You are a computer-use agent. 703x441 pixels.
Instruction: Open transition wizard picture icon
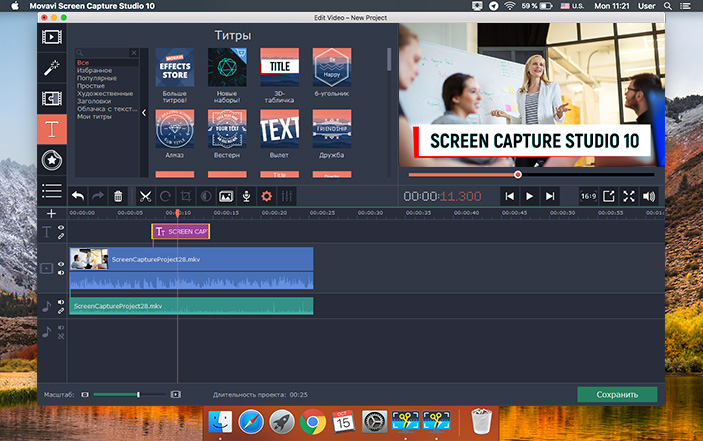(x=226, y=196)
